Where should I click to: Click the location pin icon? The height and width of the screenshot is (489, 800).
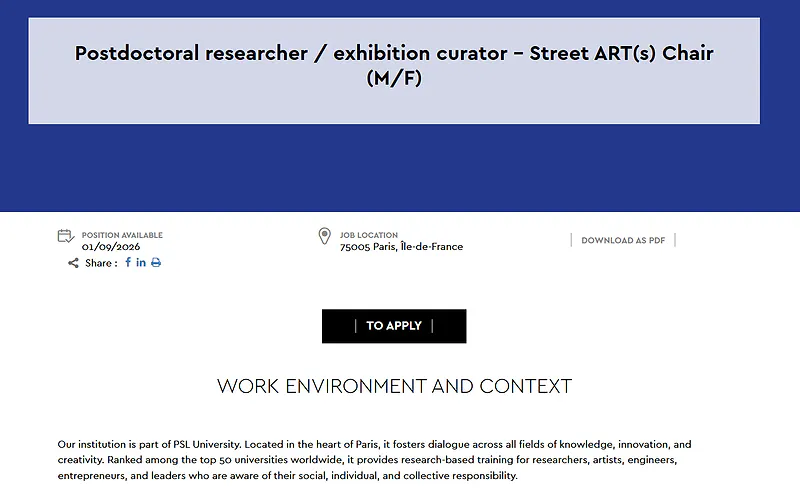(324, 236)
